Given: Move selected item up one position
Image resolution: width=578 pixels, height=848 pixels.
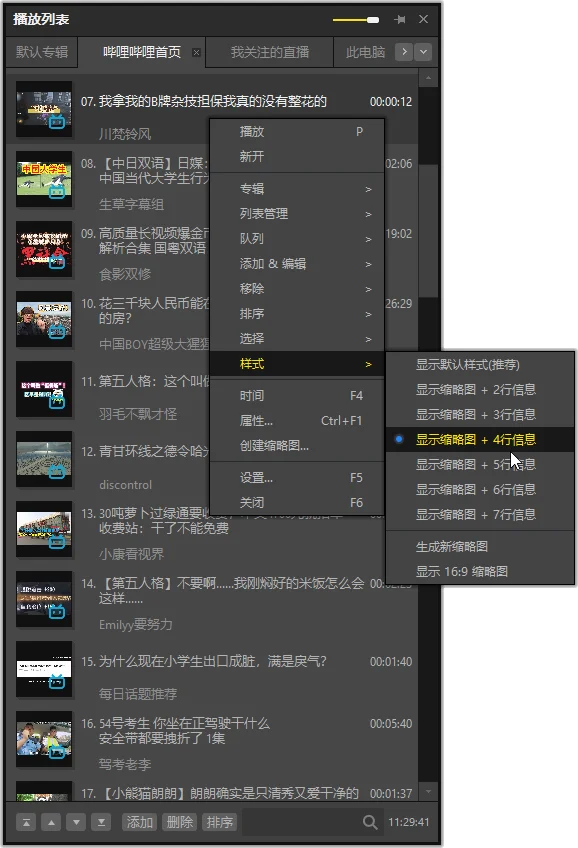Looking at the screenshot, I should (x=51, y=823).
